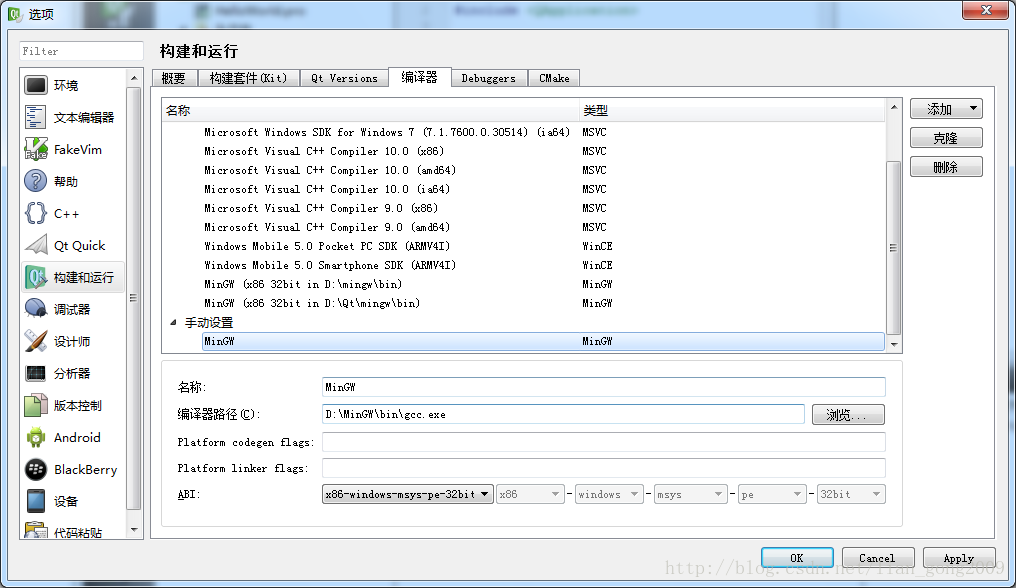Screen dimensions: 1016x588
Task: Click the Platform codegen flags field
Action: click(603, 441)
